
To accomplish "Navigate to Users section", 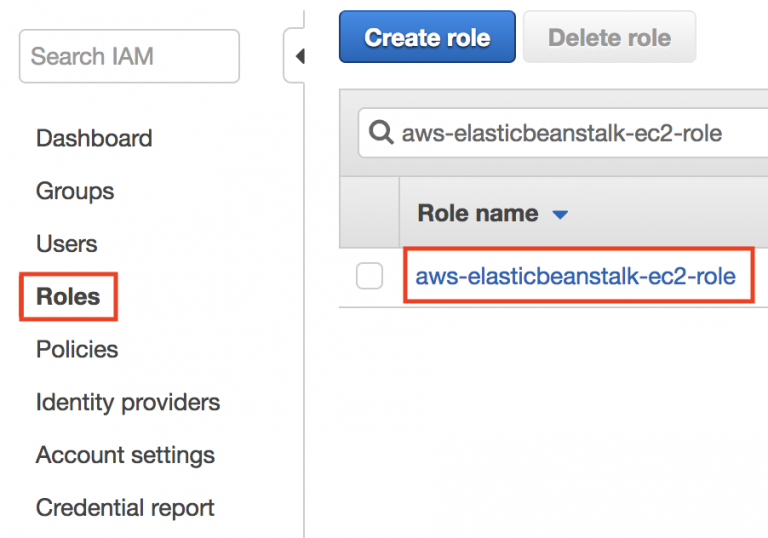I will click(67, 244).
